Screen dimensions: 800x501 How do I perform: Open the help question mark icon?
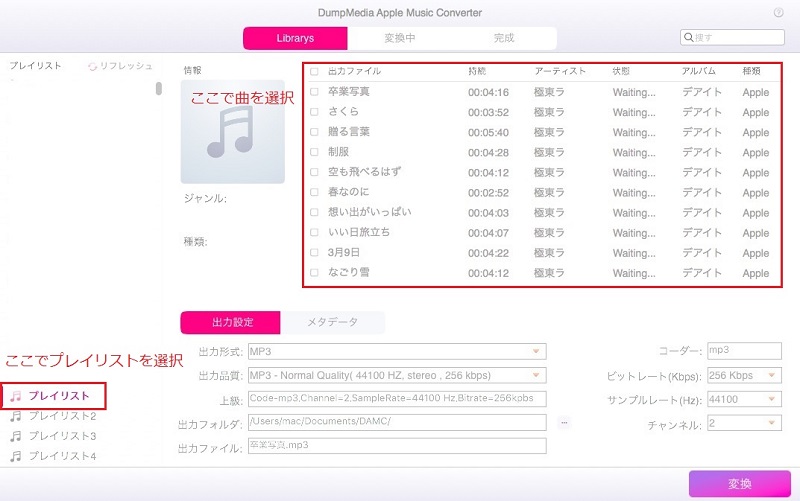point(779,13)
